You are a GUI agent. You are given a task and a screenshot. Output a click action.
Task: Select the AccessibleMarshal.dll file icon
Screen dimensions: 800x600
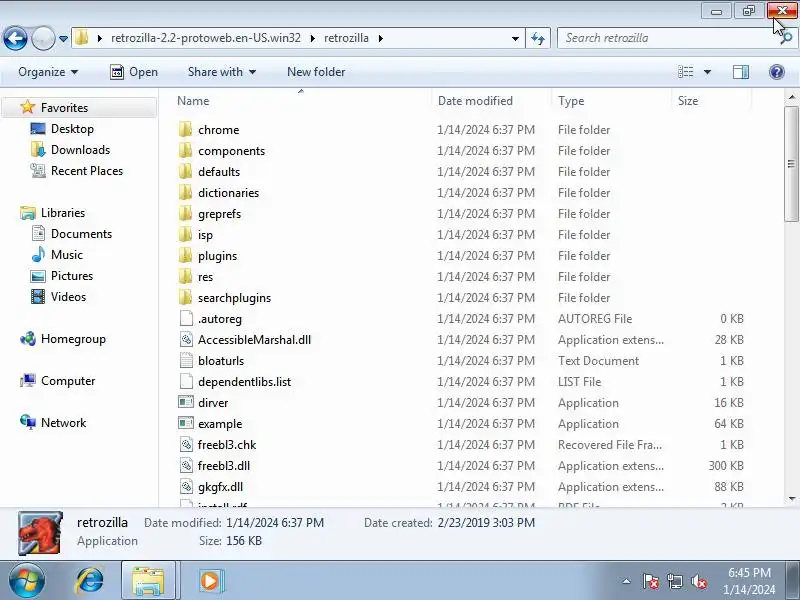(186, 339)
